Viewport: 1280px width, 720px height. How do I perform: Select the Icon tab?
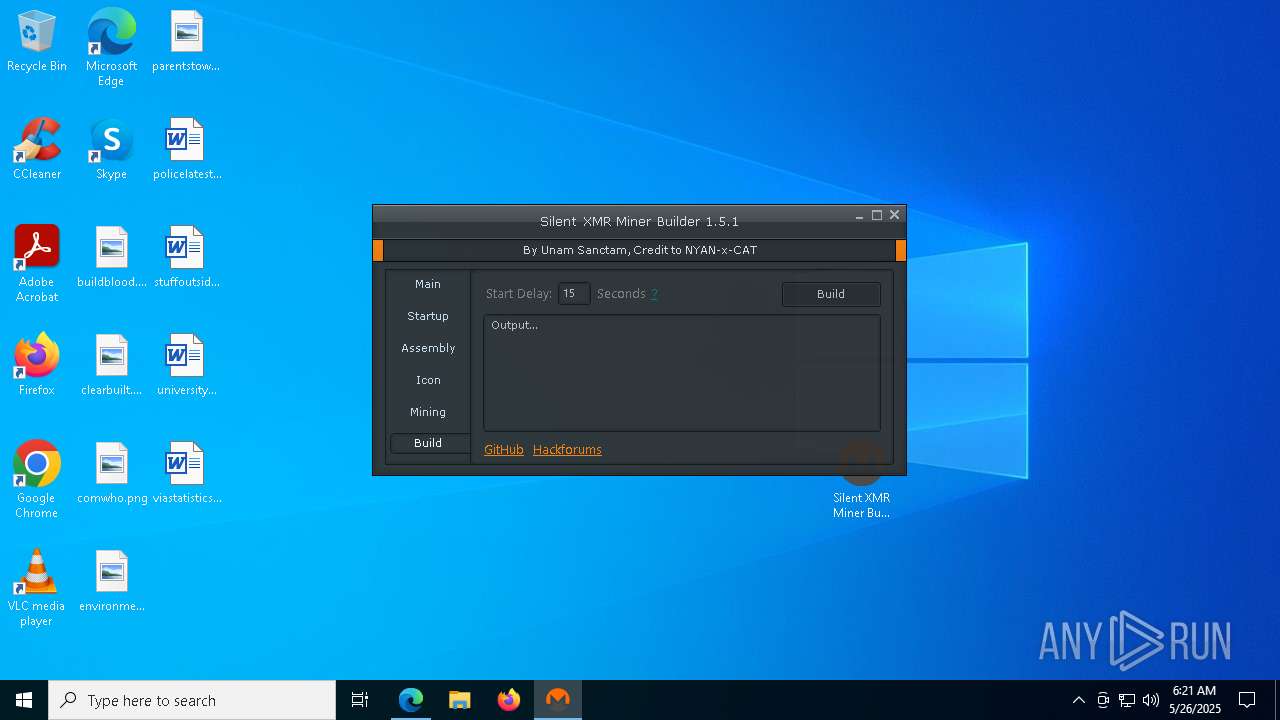click(428, 380)
